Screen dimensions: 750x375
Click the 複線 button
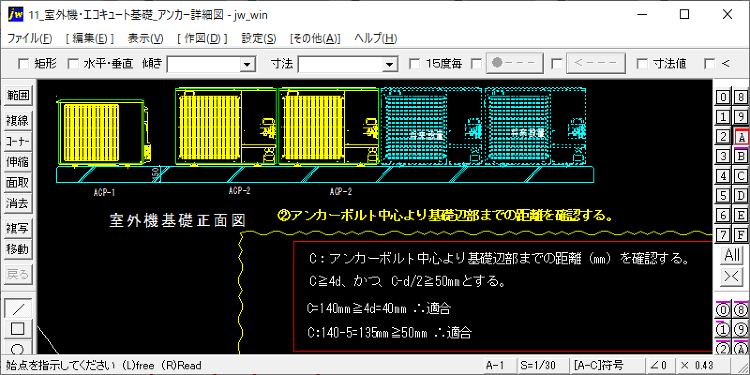[x=18, y=121]
